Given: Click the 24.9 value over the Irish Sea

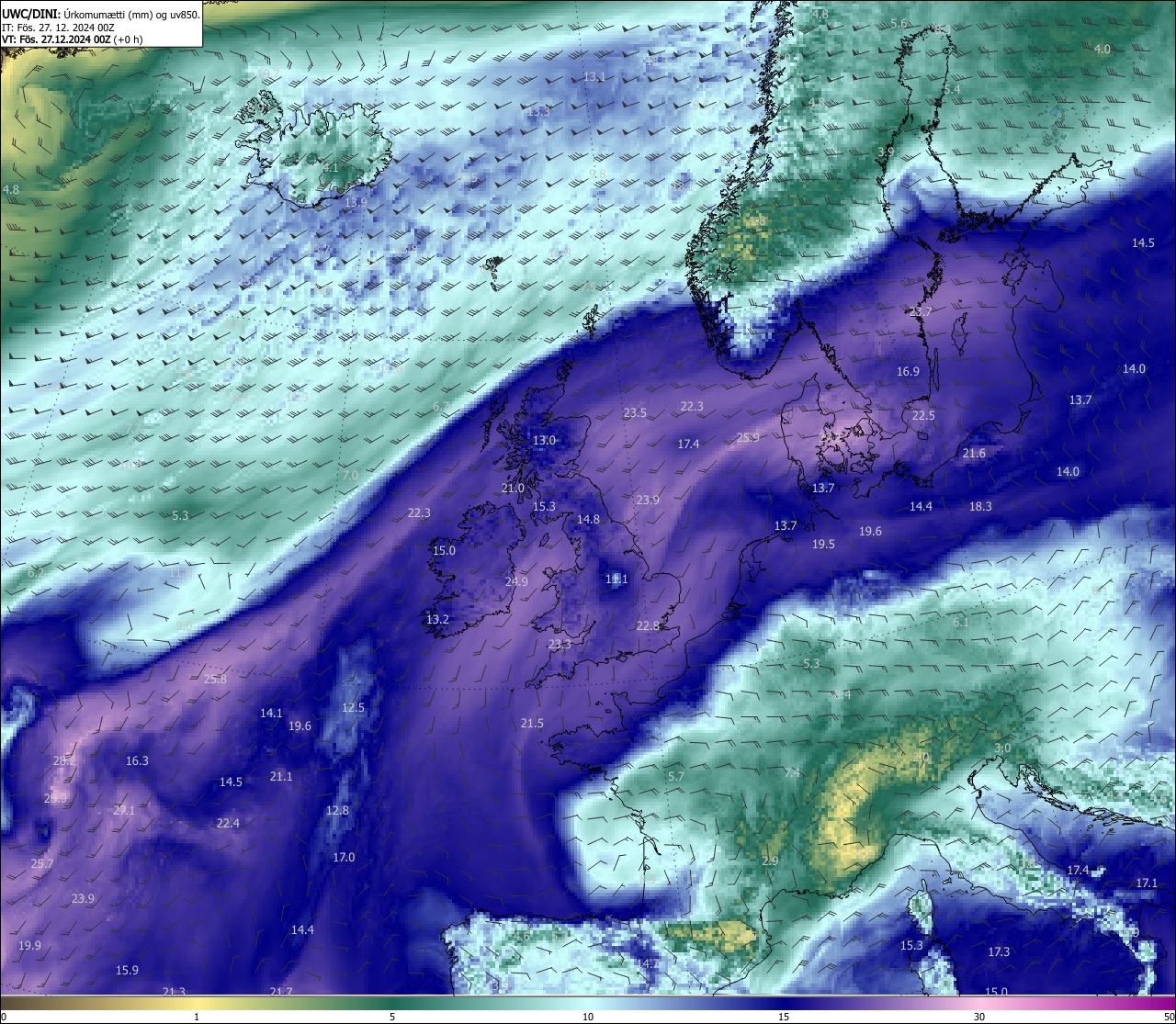Looking at the screenshot, I should tap(516, 581).
